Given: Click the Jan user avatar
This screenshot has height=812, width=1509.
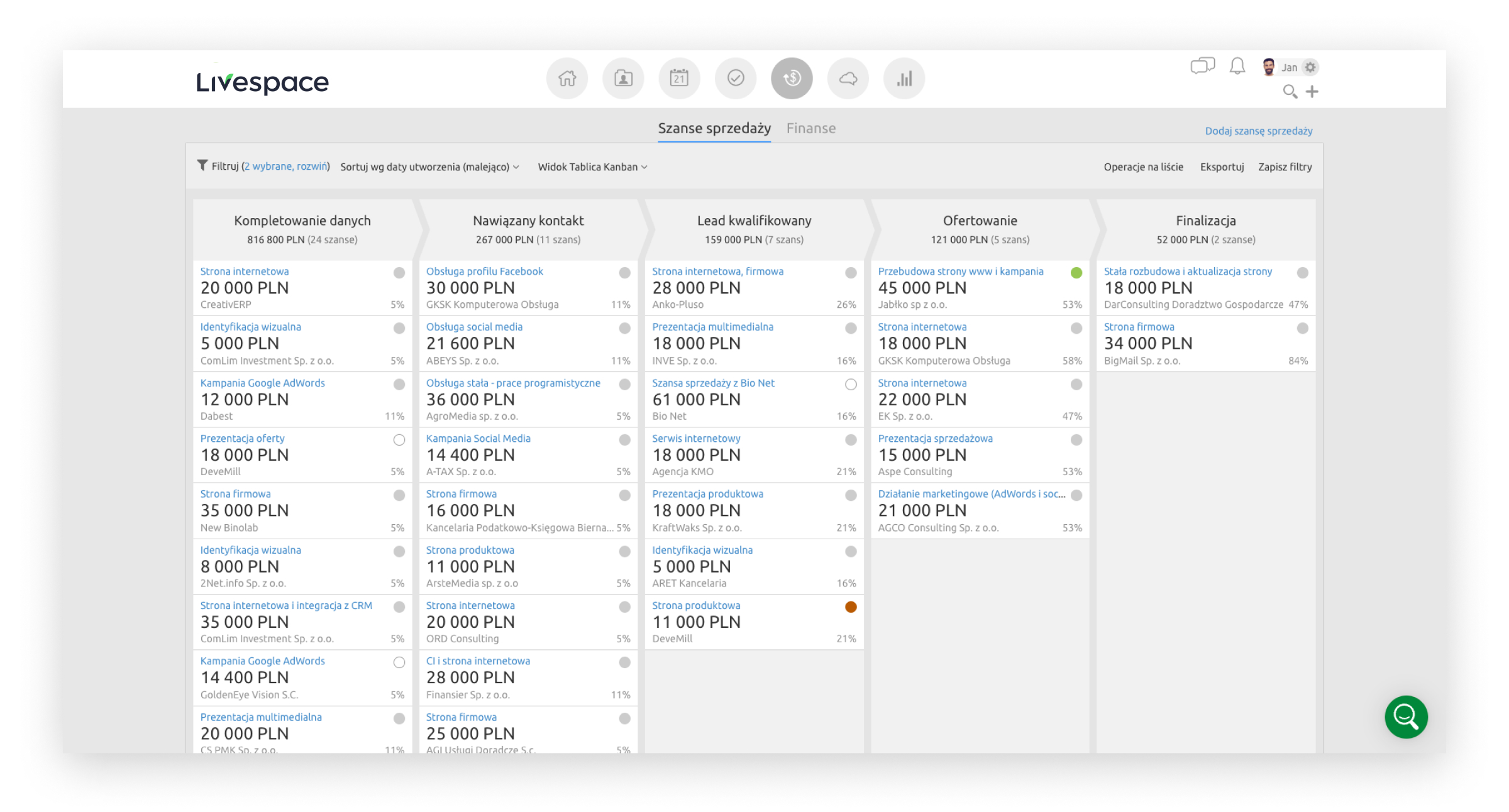Looking at the screenshot, I should click(1269, 67).
